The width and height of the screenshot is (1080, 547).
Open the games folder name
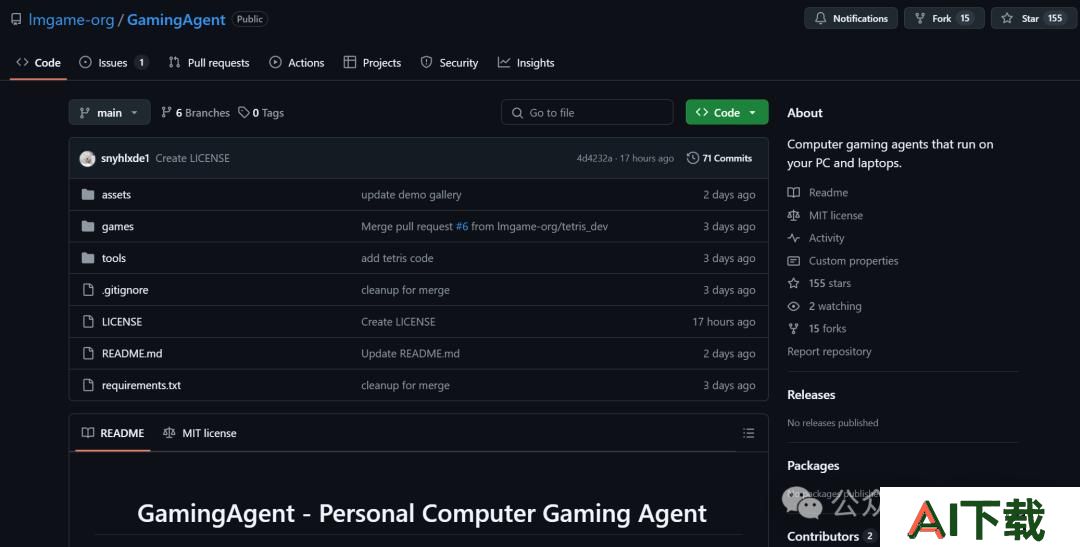pos(118,227)
